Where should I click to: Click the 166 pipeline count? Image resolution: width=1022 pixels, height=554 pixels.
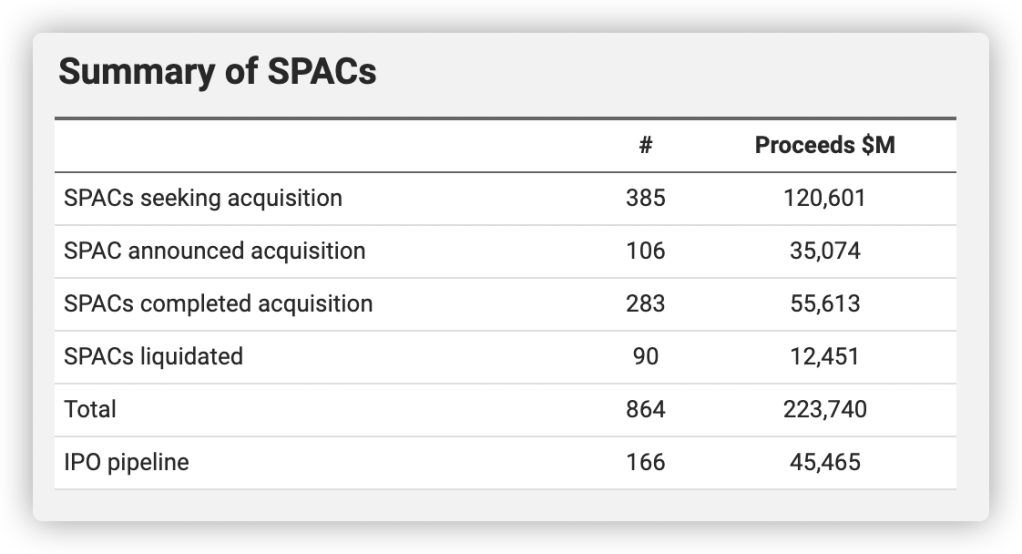(x=645, y=462)
